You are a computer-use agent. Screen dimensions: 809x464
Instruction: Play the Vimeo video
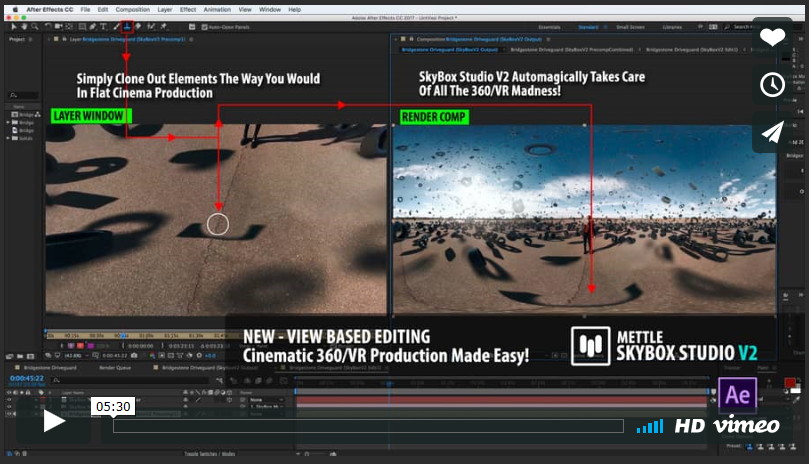click(x=54, y=421)
